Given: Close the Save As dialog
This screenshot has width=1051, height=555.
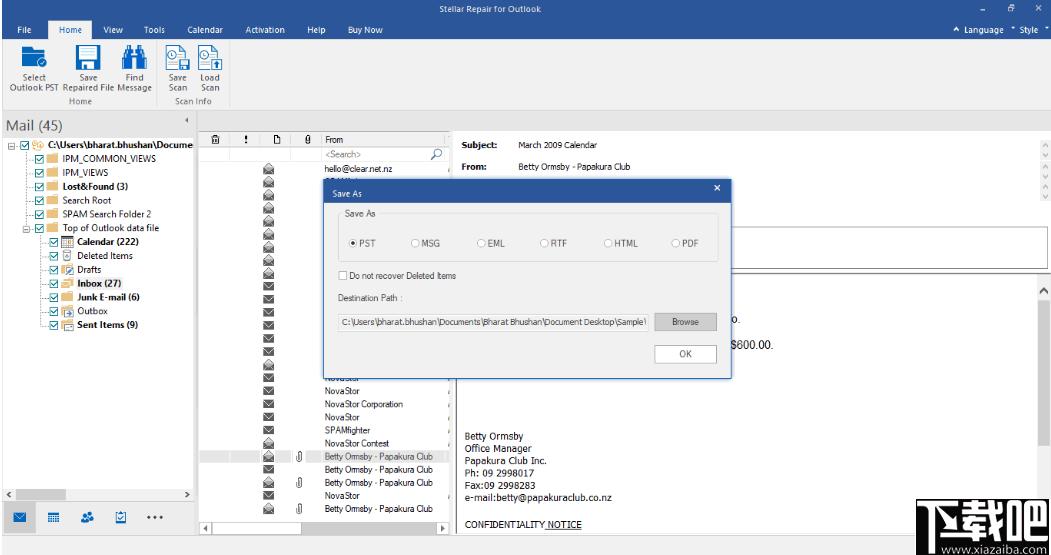Looking at the screenshot, I should [x=717, y=188].
